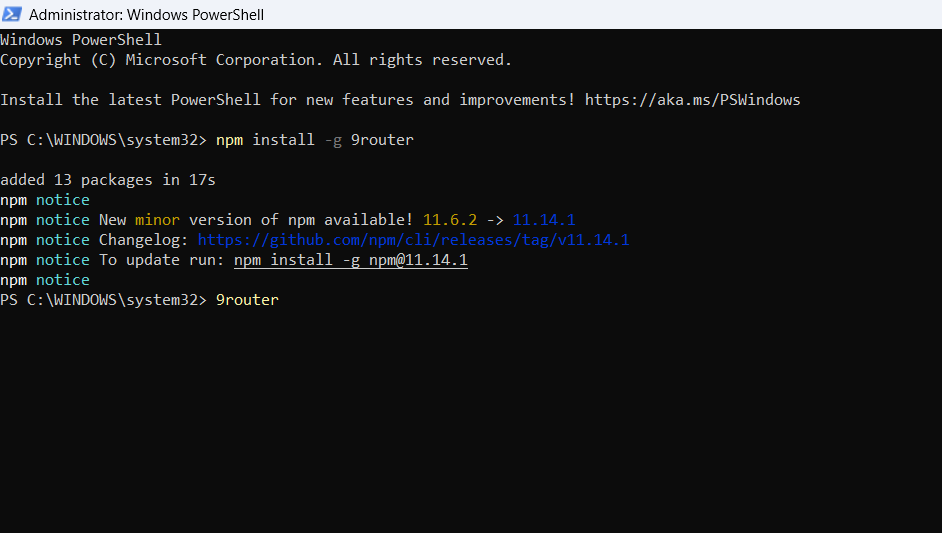The image size is (942, 533).
Task: Click the yellow 11.6.2 version number
Action: click(449, 220)
